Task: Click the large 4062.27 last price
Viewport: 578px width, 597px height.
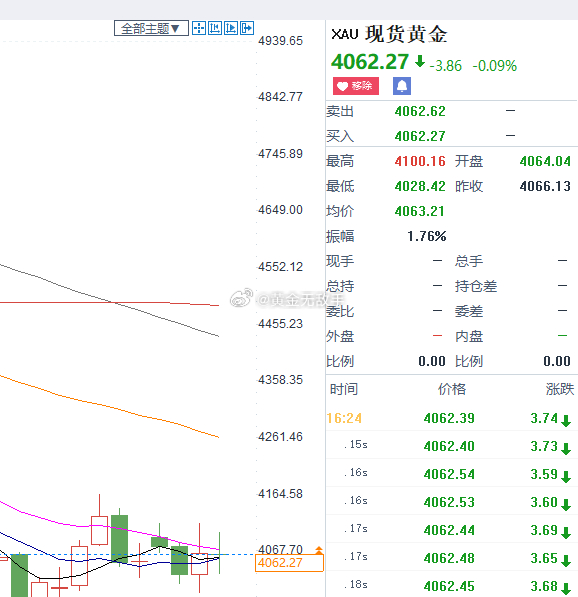Action: click(370, 62)
